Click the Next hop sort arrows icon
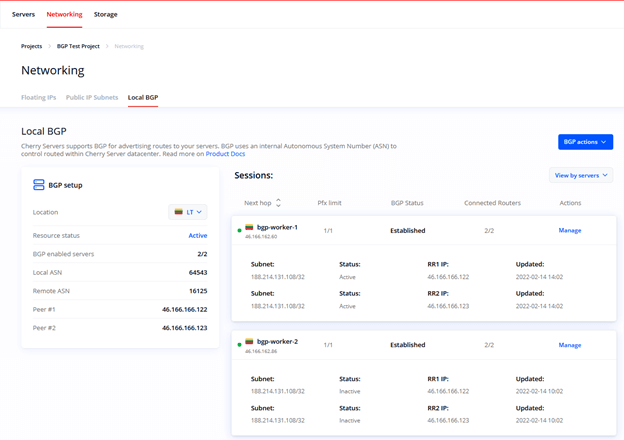The height and width of the screenshot is (440, 624). tap(278, 203)
